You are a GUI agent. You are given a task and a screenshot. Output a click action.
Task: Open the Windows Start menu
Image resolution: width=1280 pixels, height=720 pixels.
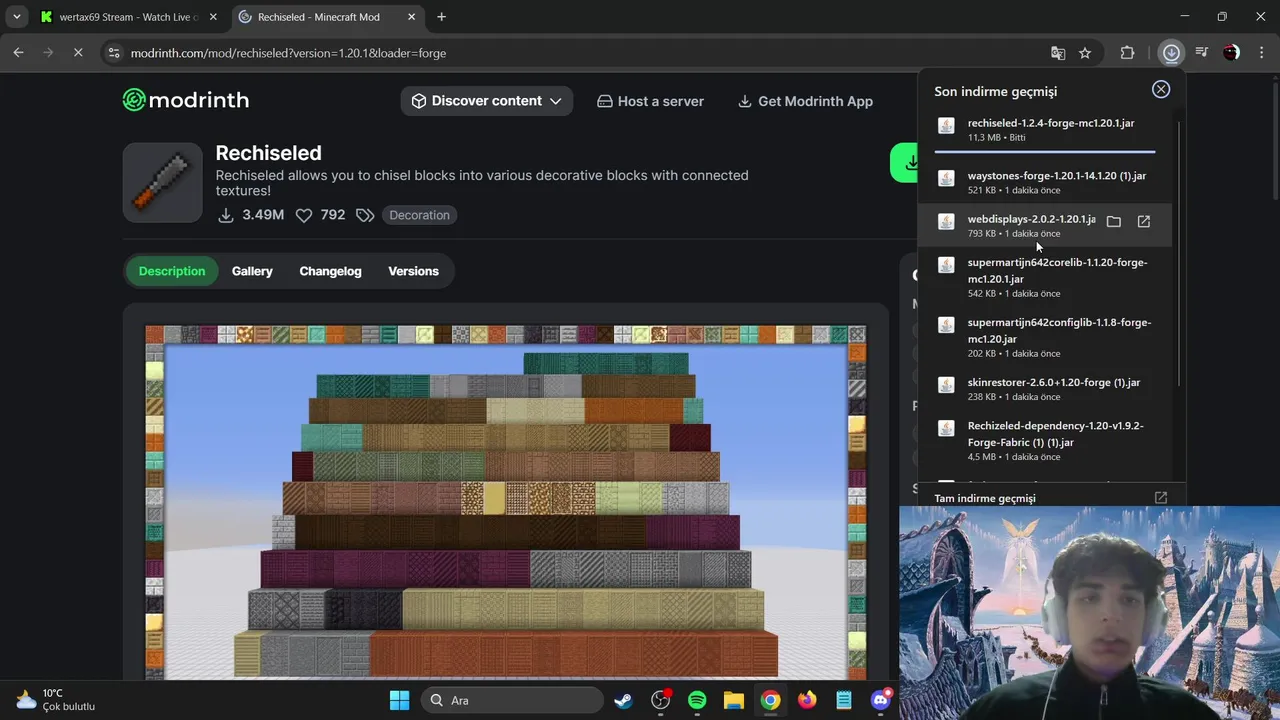click(399, 700)
